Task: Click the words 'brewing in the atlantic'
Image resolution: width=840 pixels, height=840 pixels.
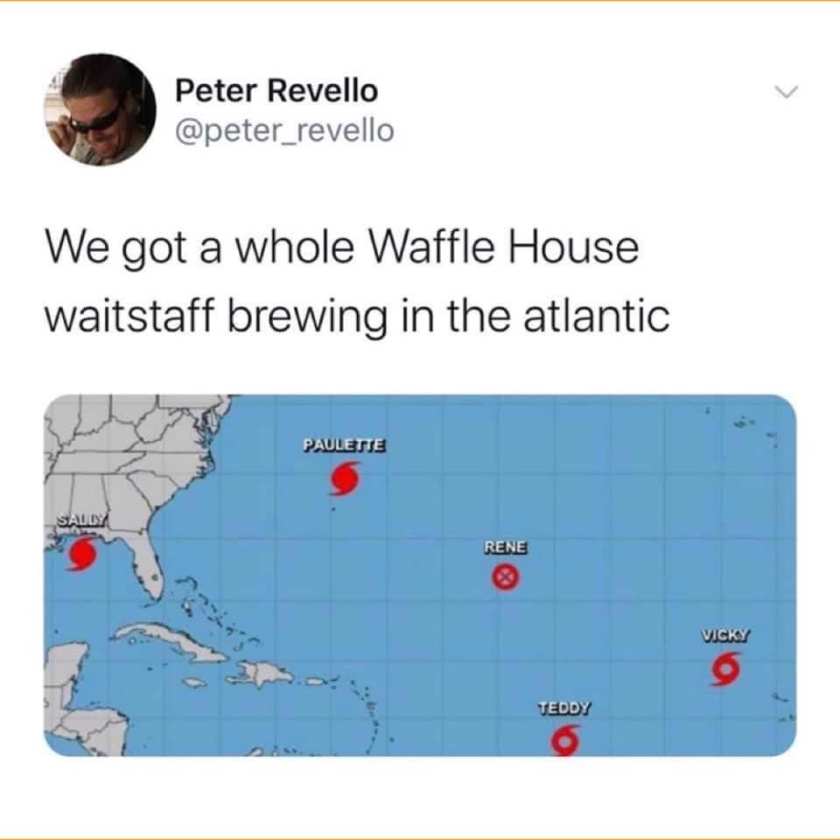Action: point(449,316)
